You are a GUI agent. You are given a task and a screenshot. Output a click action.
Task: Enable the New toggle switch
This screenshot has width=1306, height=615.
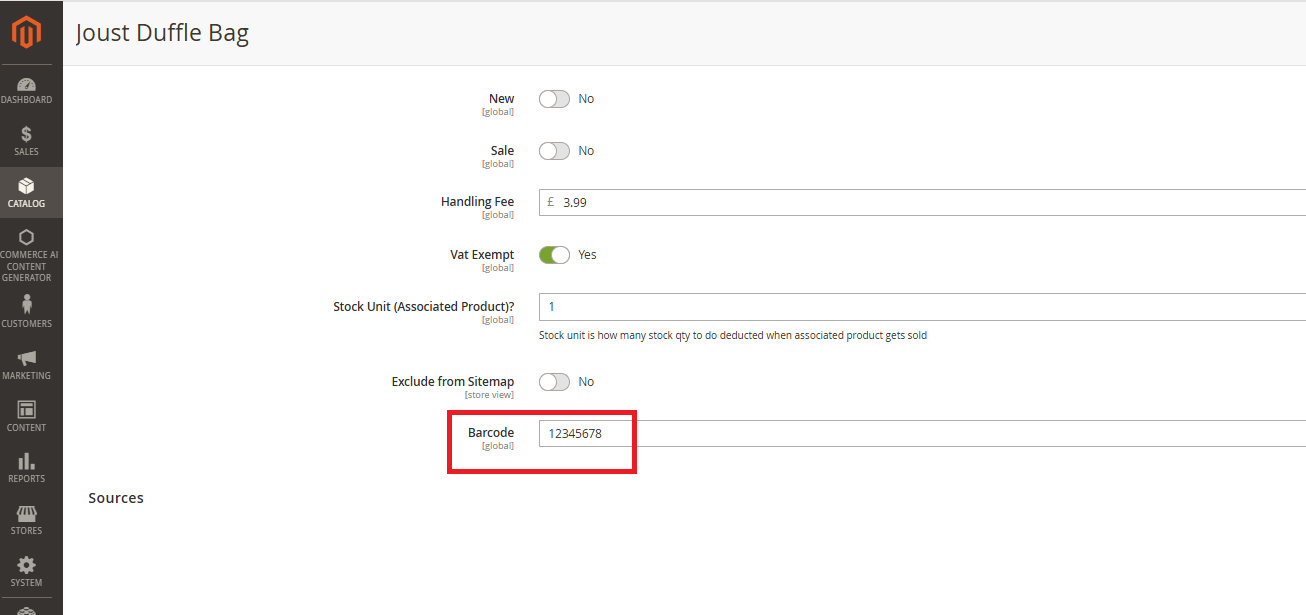tap(554, 99)
